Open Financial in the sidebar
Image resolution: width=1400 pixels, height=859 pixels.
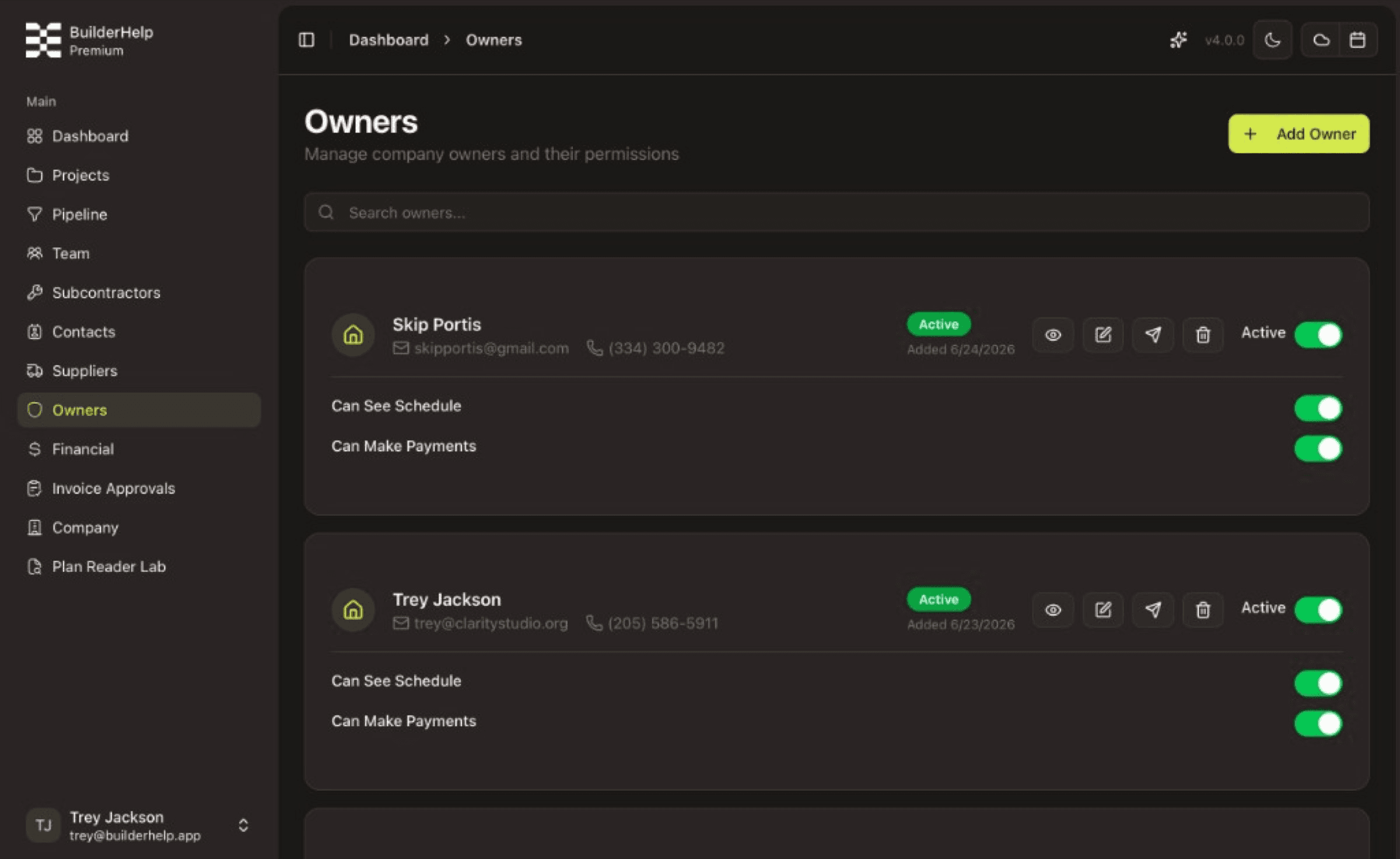point(139,449)
